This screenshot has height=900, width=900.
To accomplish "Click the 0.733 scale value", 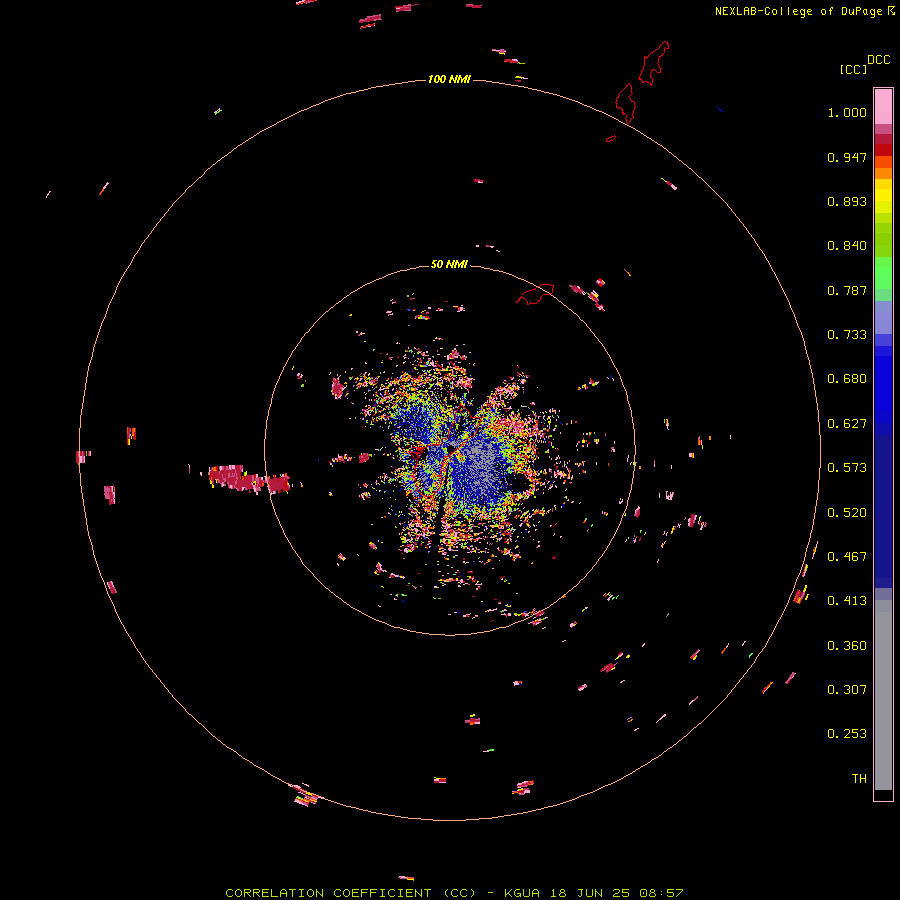I will pos(847,335).
